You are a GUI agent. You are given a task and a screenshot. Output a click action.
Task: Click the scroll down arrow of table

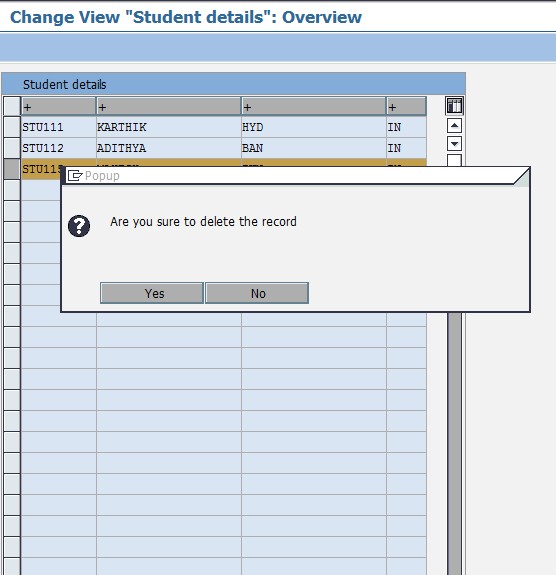click(x=454, y=143)
